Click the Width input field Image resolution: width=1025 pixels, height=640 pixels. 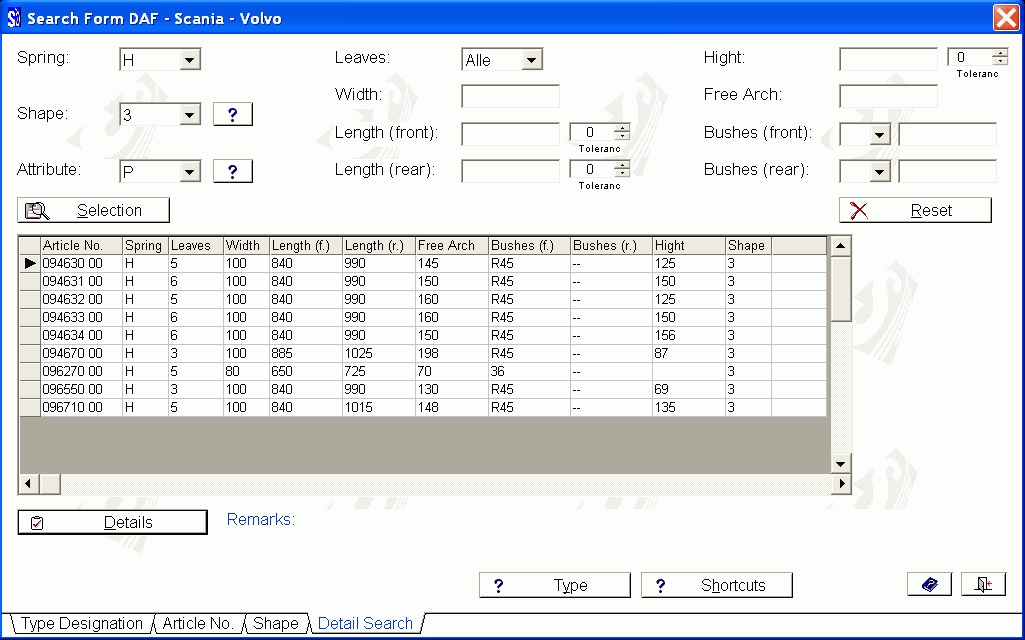pyautogui.click(x=511, y=96)
